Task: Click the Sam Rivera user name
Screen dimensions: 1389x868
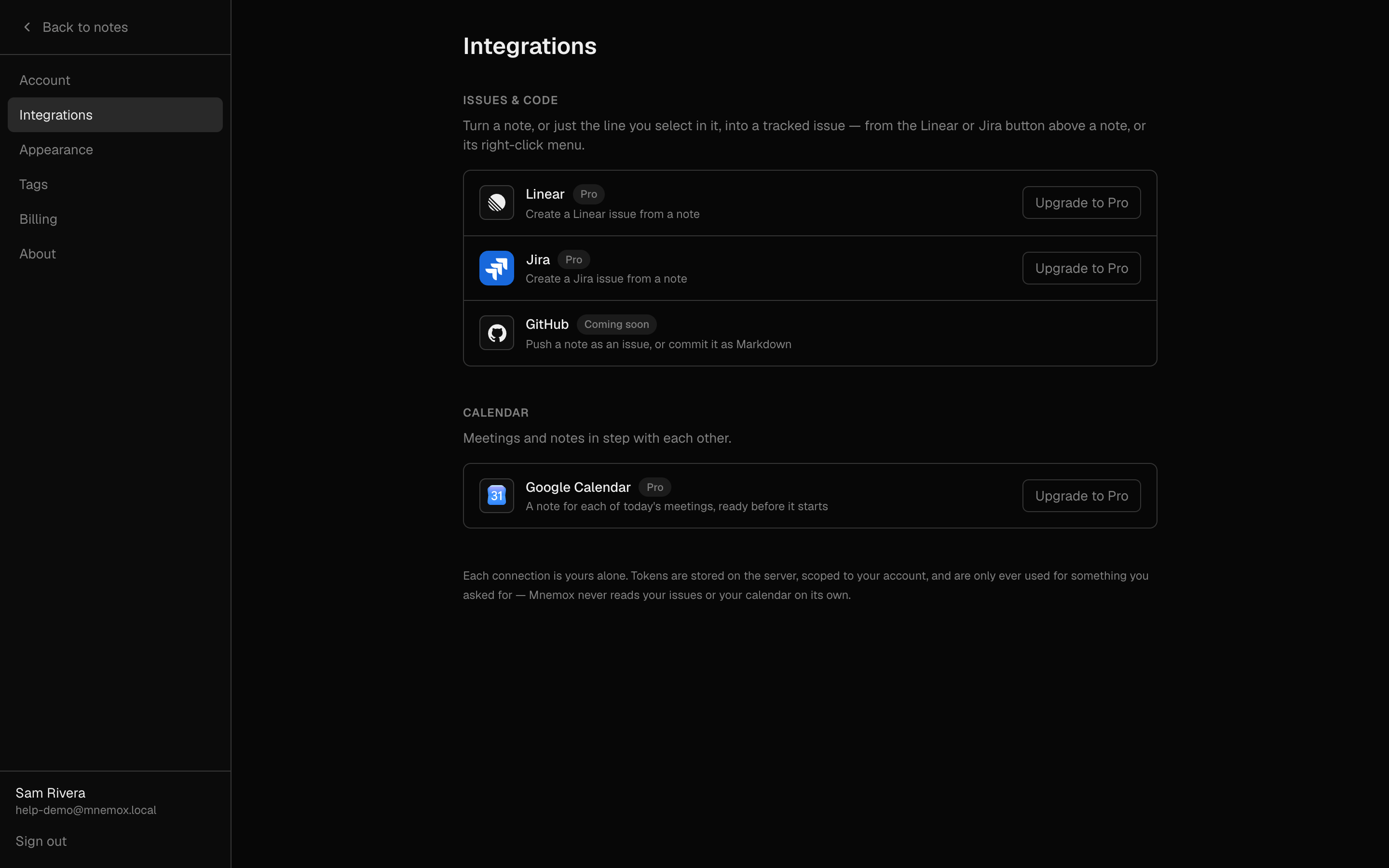Action: 51,793
